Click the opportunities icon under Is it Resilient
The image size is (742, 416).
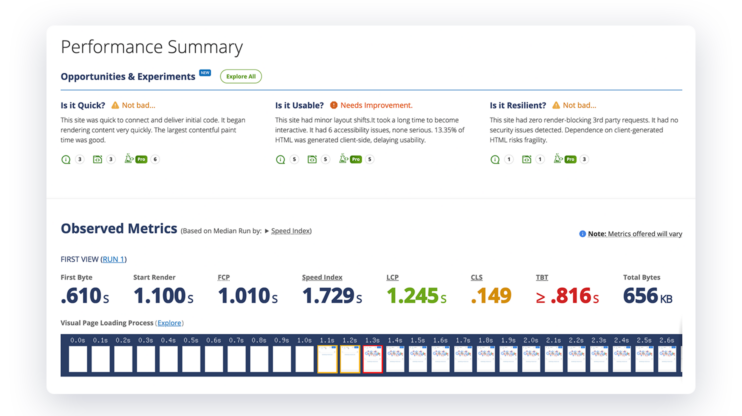(495, 159)
